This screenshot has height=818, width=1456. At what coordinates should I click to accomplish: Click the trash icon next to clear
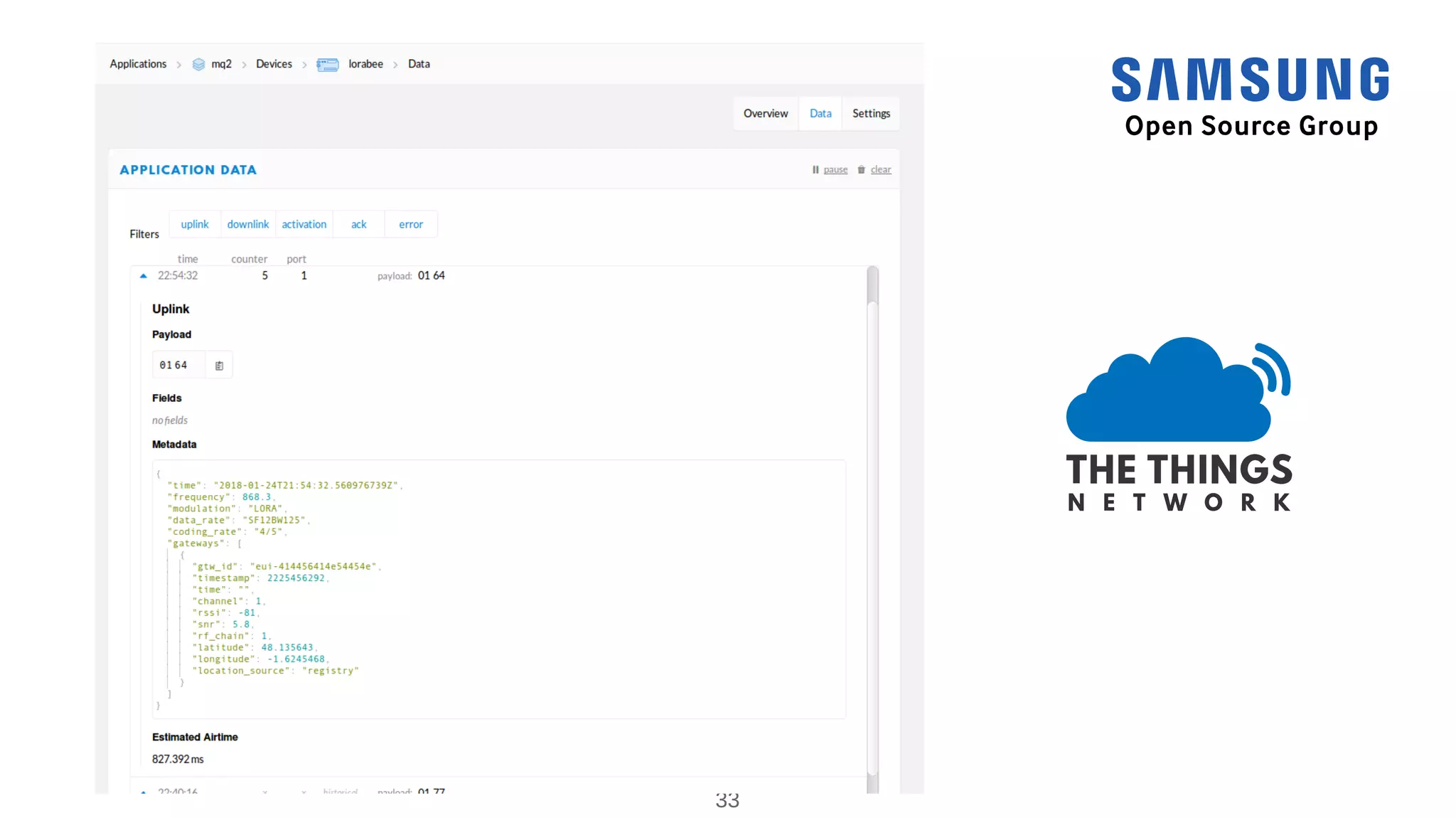[x=861, y=169]
